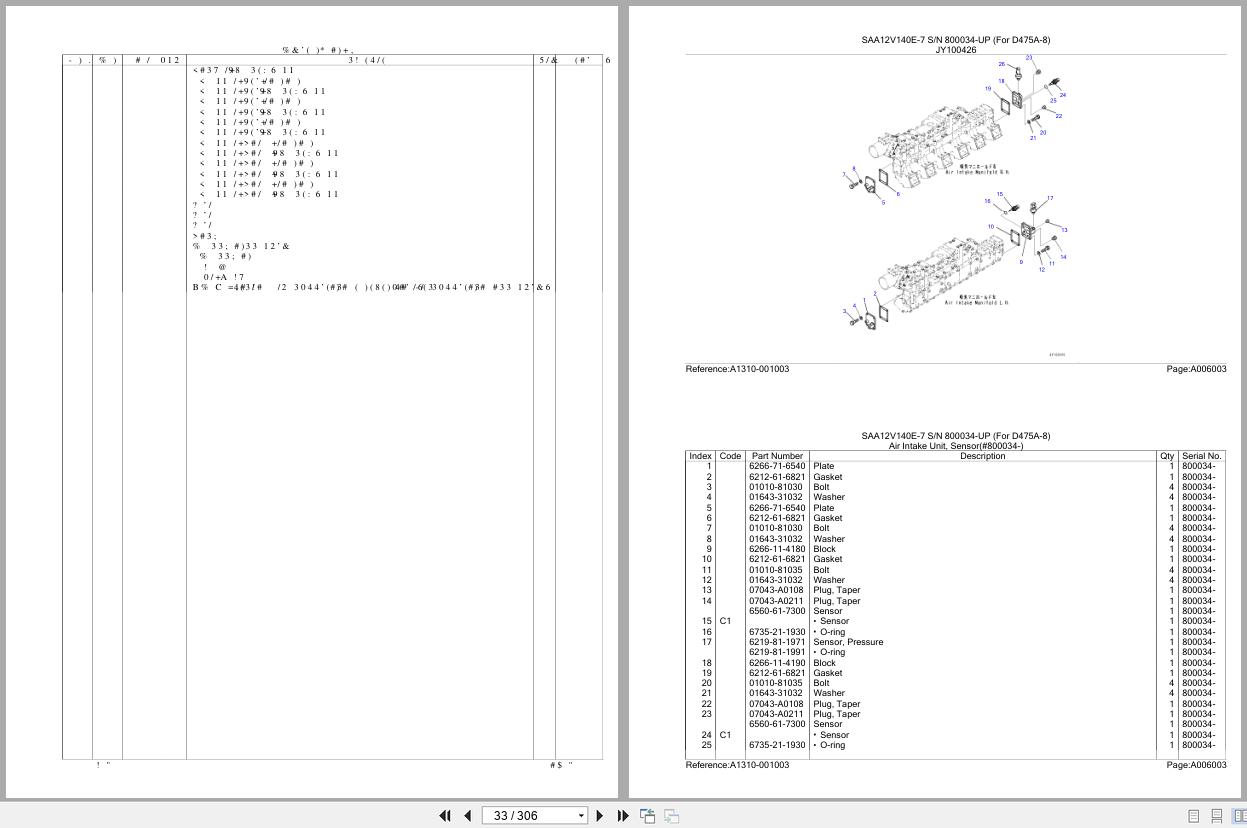1247x828 pixels.
Task: Click part number 6212-61-6821 in row 2
Action: point(777,477)
